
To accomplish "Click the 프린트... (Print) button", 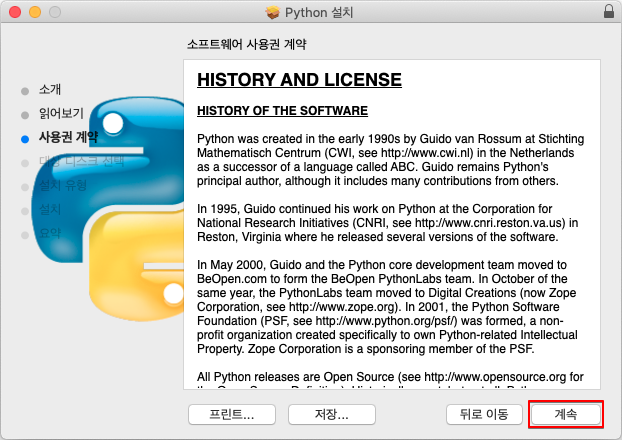I will tap(232, 415).
